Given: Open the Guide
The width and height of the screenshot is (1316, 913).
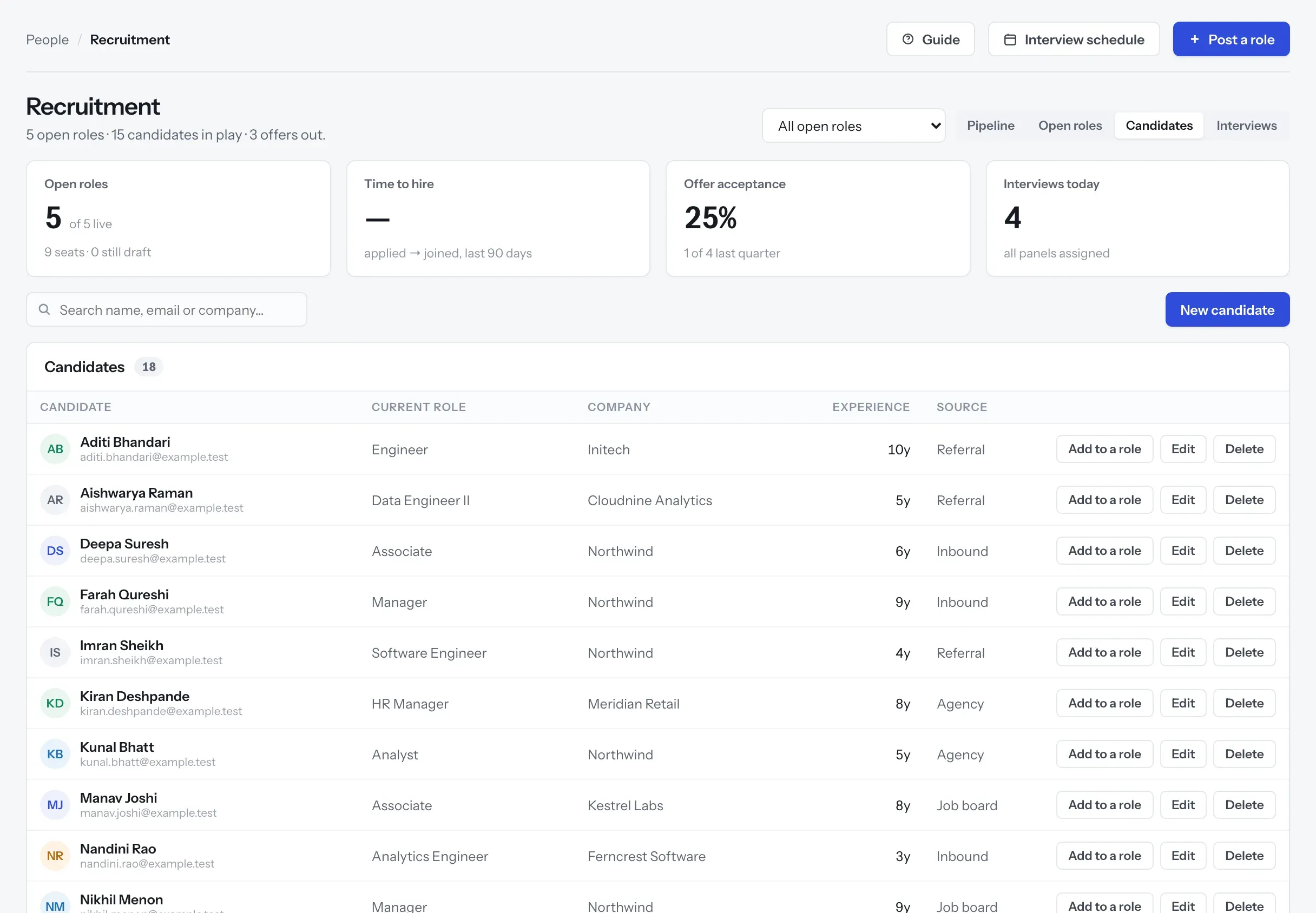Looking at the screenshot, I should (x=930, y=39).
